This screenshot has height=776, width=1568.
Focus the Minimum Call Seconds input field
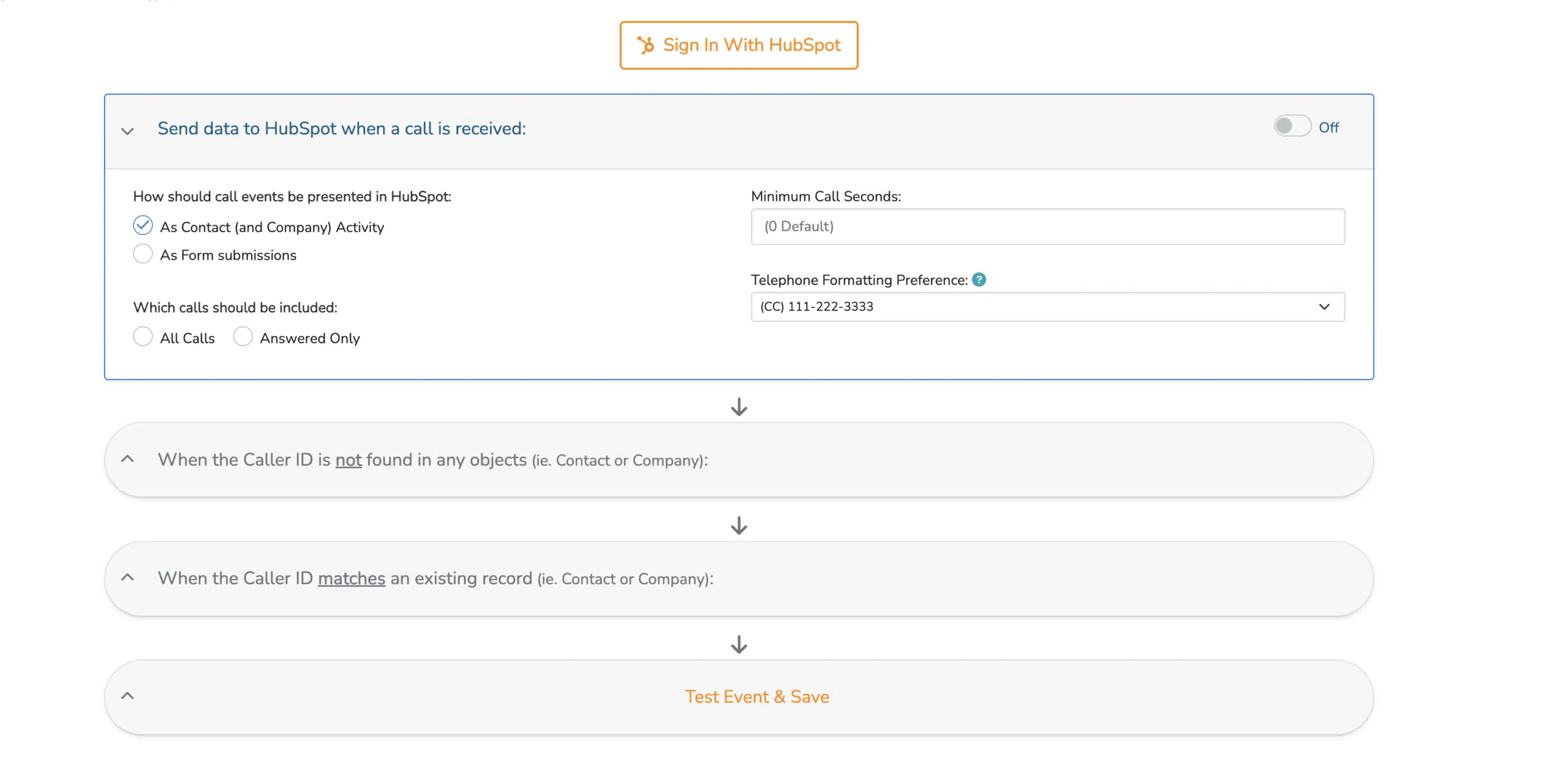[1047, 227]
